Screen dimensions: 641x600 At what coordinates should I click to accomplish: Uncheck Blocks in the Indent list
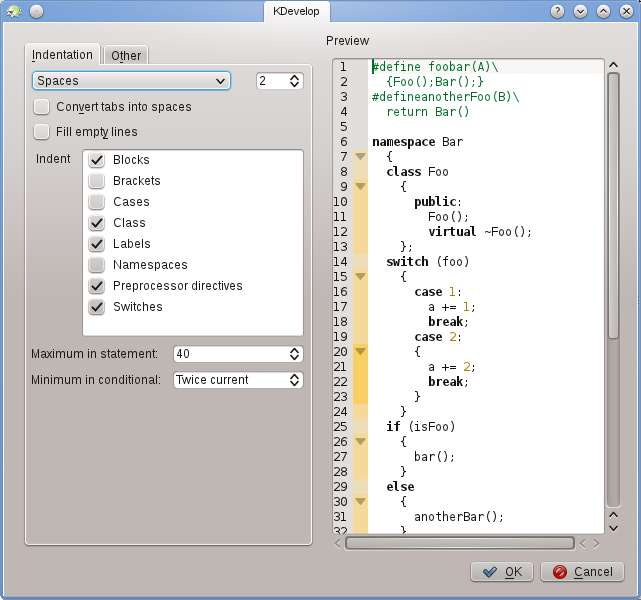tap(97, 160)
